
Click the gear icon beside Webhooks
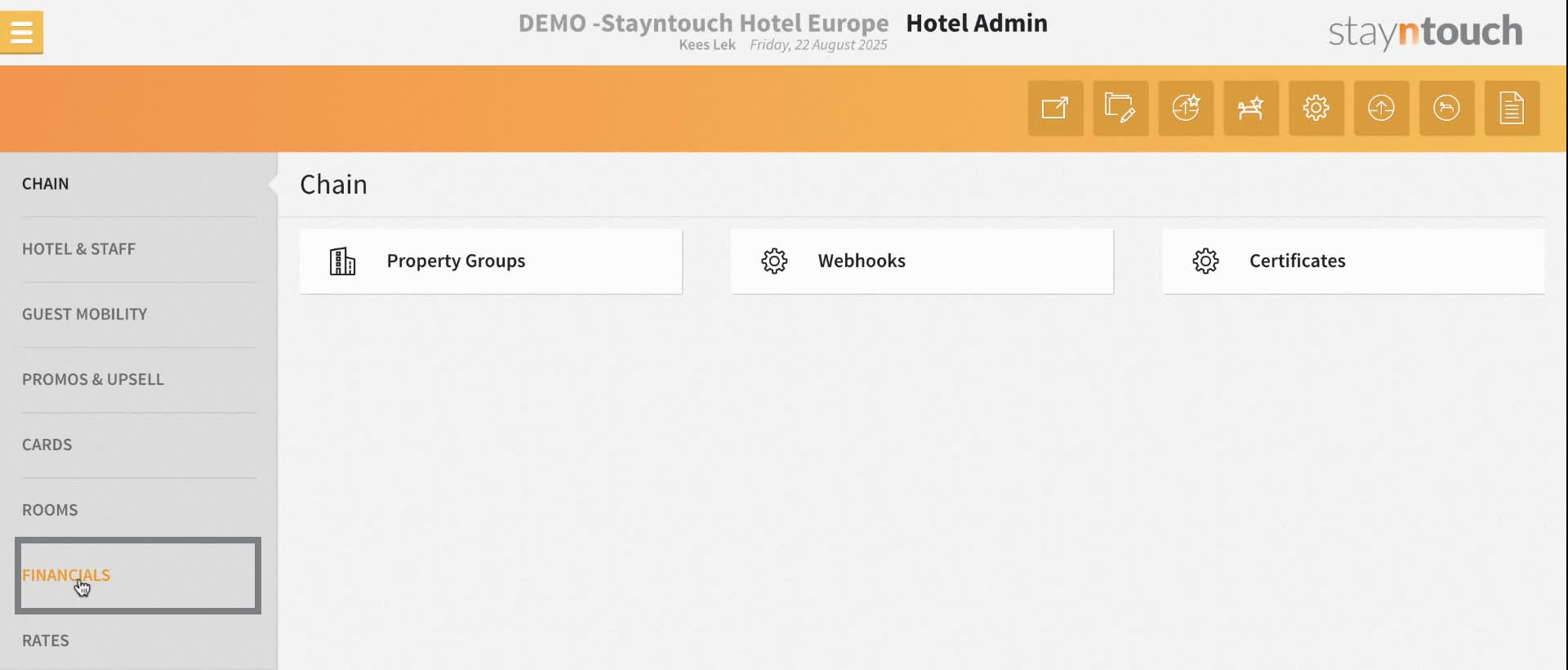coord(774,261)
